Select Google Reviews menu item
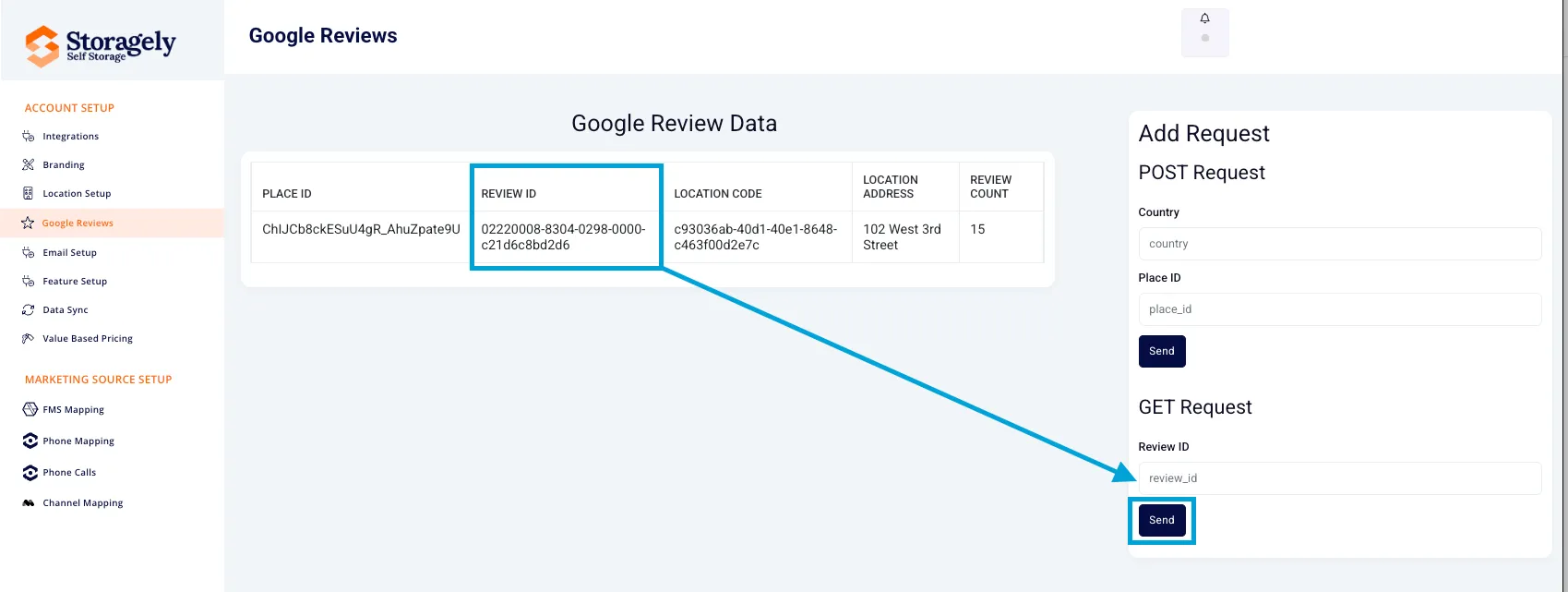1568x592 pixels. (x=78, y=224)
